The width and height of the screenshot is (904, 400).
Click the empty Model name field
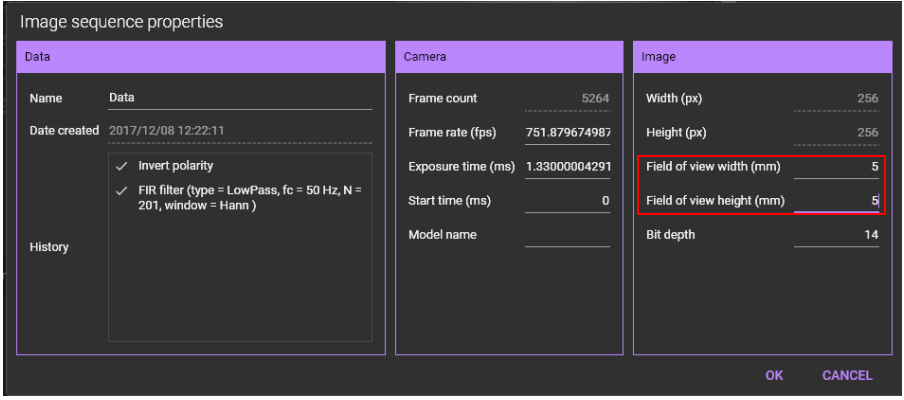(567, 235)
